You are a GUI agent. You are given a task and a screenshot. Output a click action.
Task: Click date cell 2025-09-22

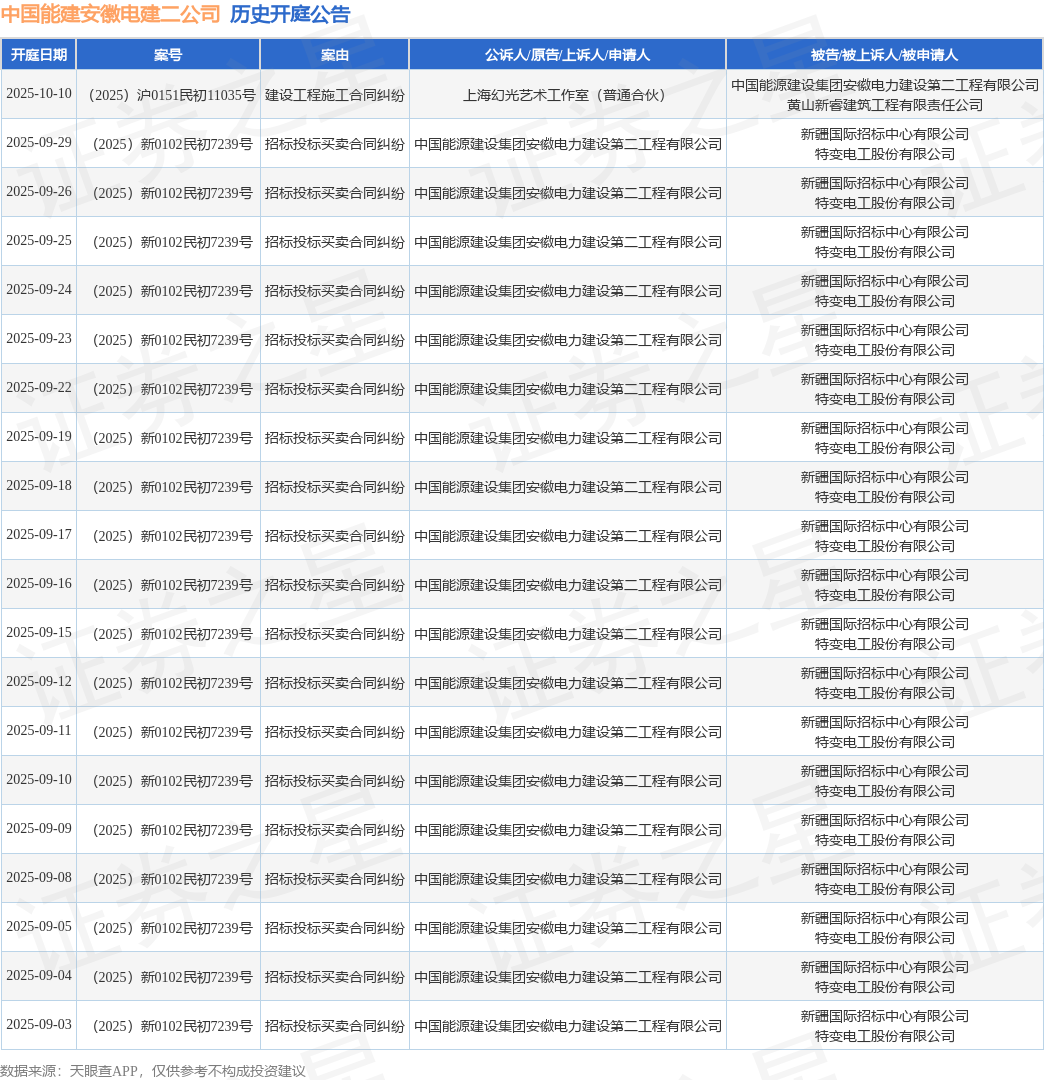click(39, 387)
